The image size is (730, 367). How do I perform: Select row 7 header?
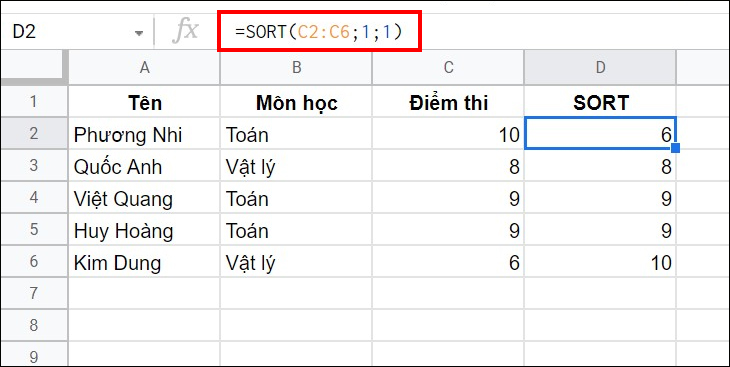(34, 293)
